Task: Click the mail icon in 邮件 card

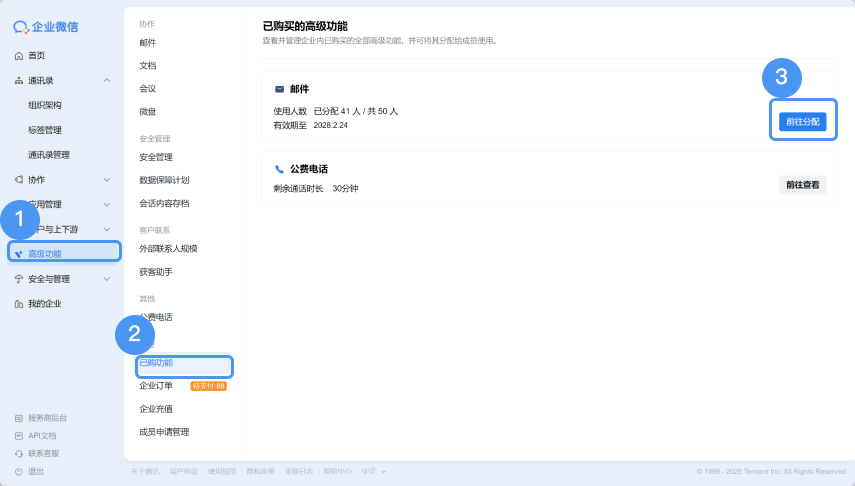Action: [x=279, y=89]
